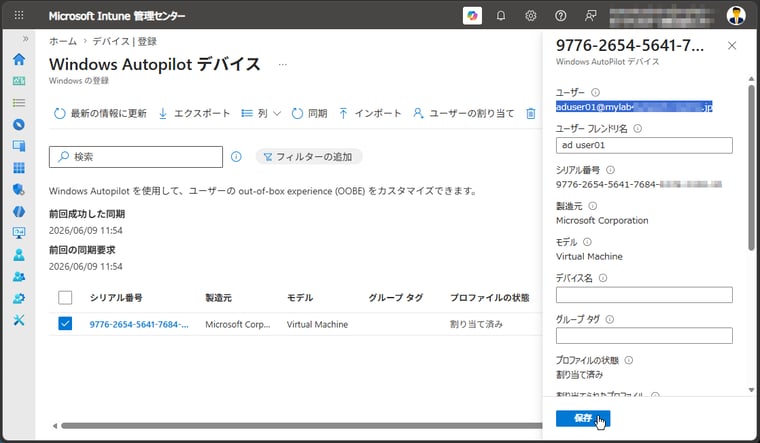Viewport: 760px width, 443px height.
Task: Open the Agents sidebar icon
Action: coord(19,211)
